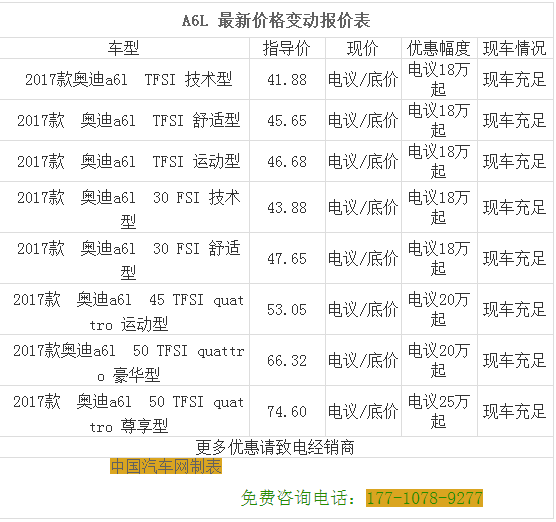
Task: Click the phone number 177-1078-9277
Action: pyautogui.click(x=424, y=498)
